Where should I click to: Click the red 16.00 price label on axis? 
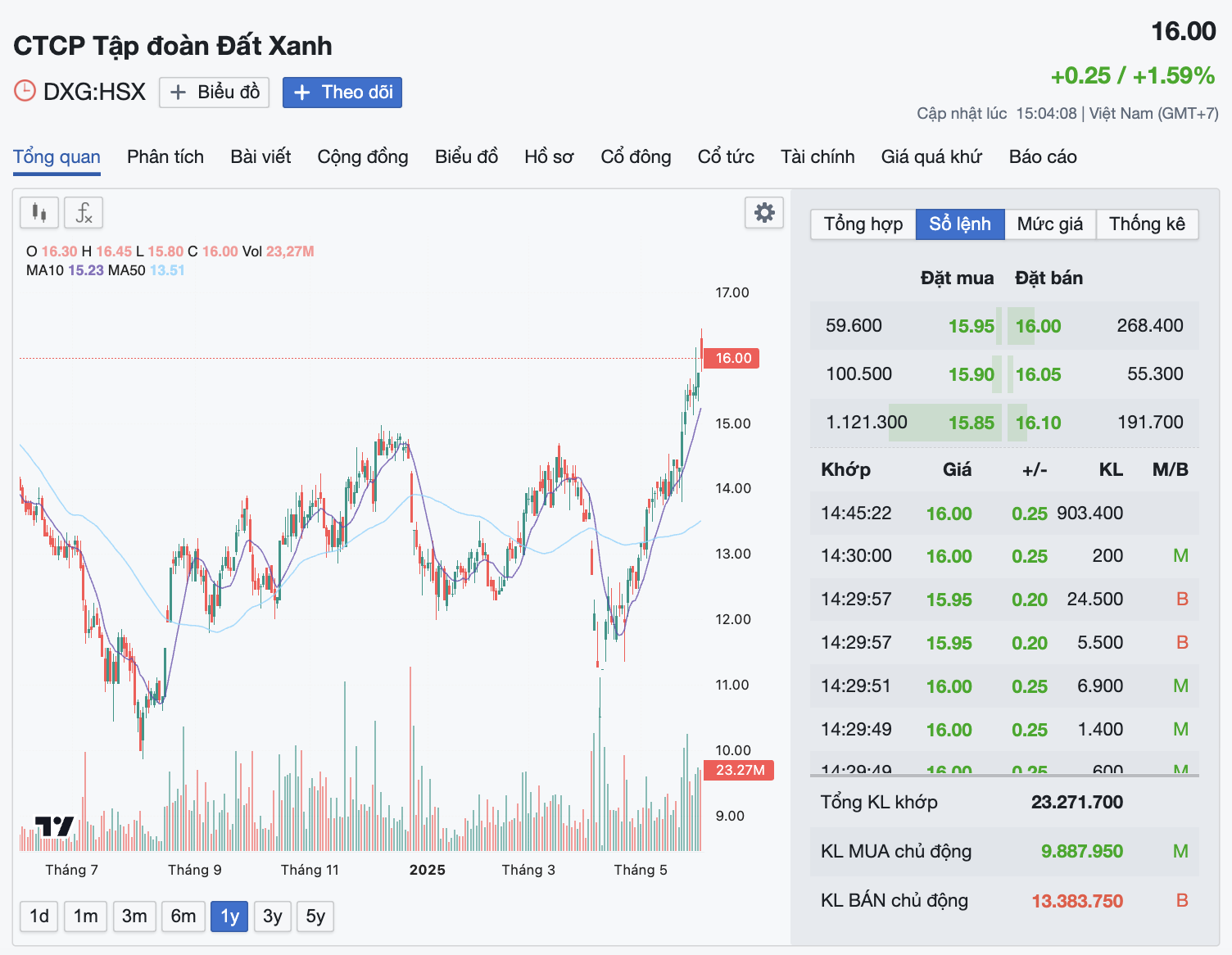pos(731,358)
